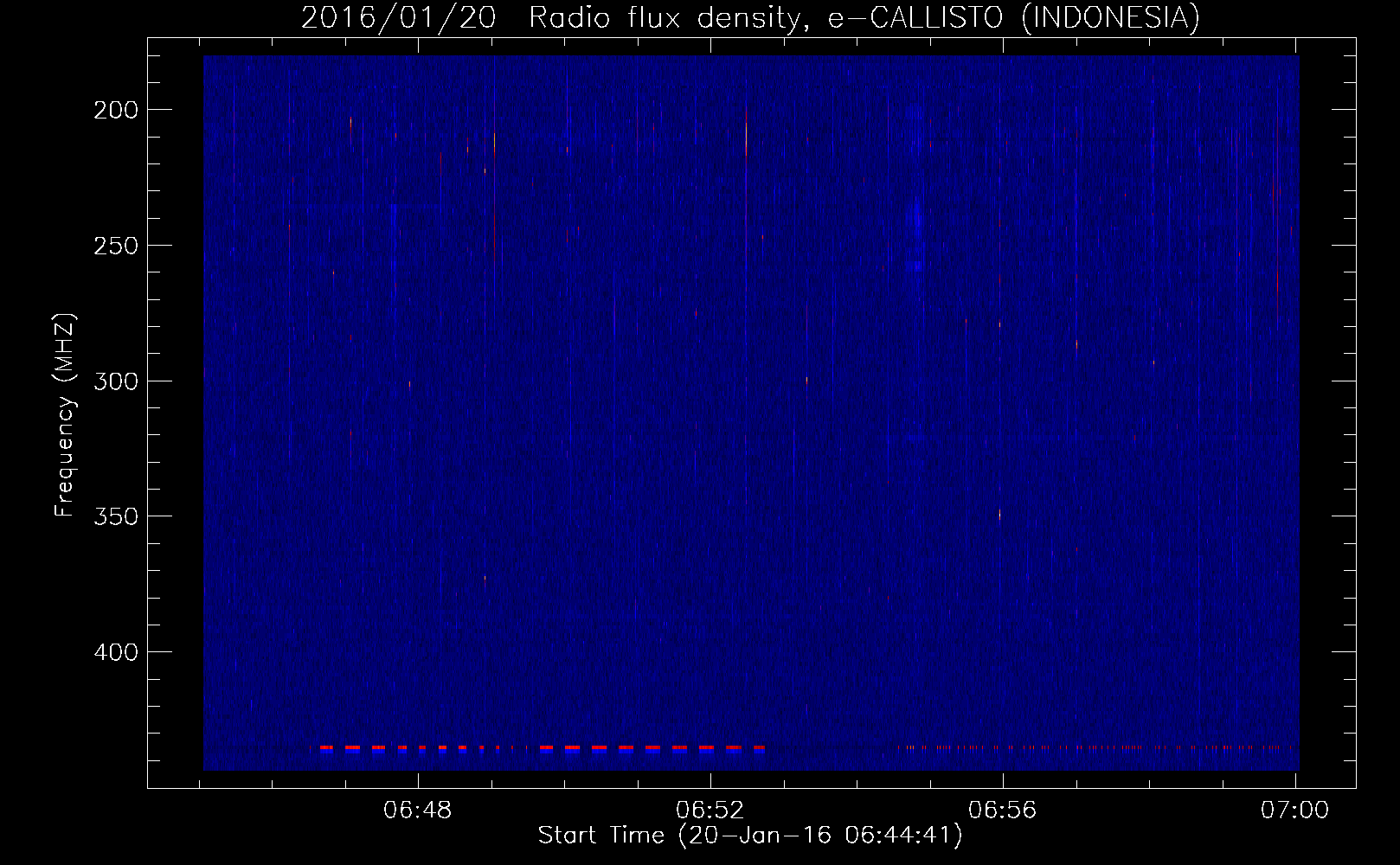Click the 350 MHz frequency tick label
1400x865 pixels.
pos(116,516)
